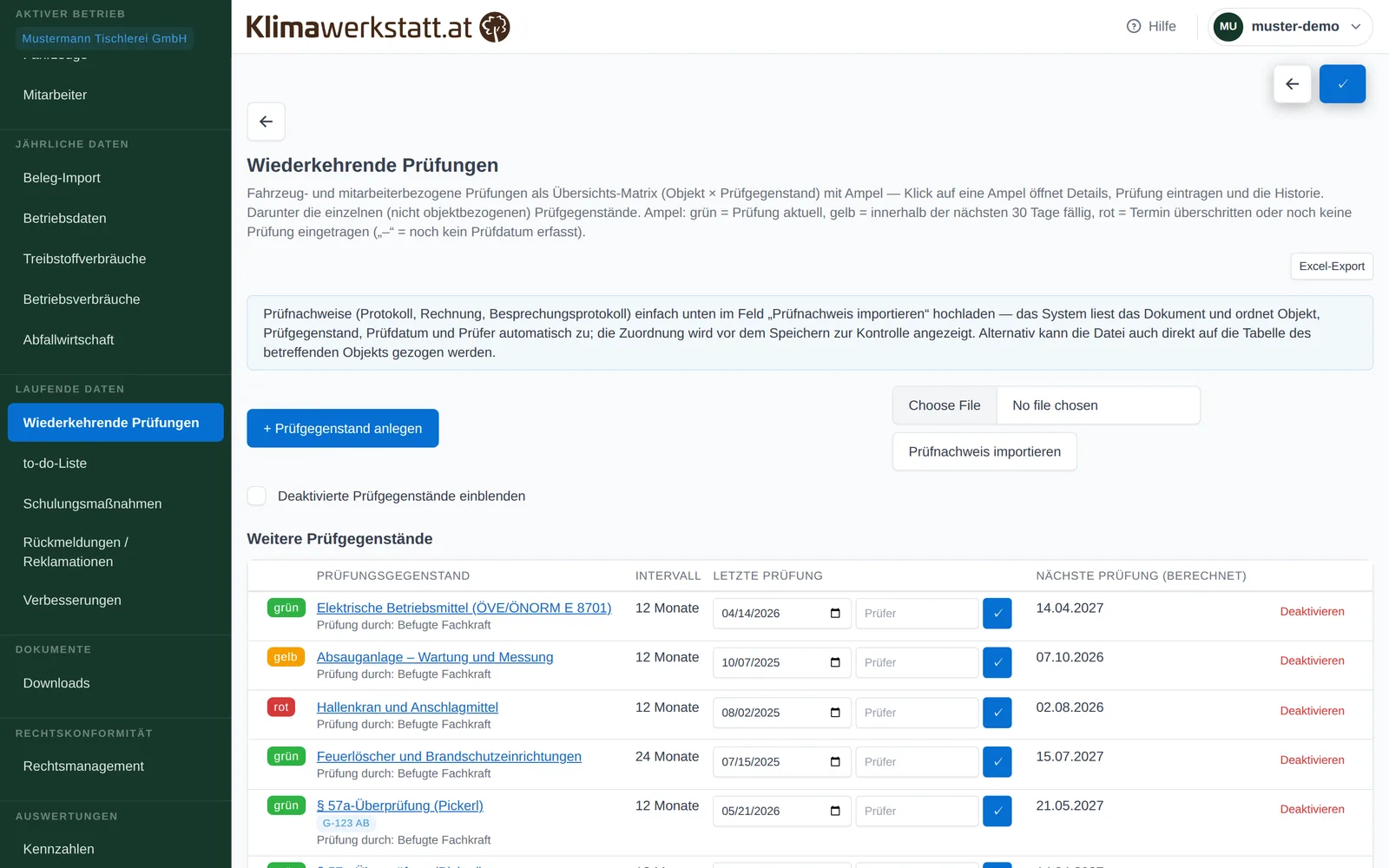
Task: Open Elektrische Betriebsmittel (ÖVE/ÖNORM E 8701) link
Action: coord(464,608)
